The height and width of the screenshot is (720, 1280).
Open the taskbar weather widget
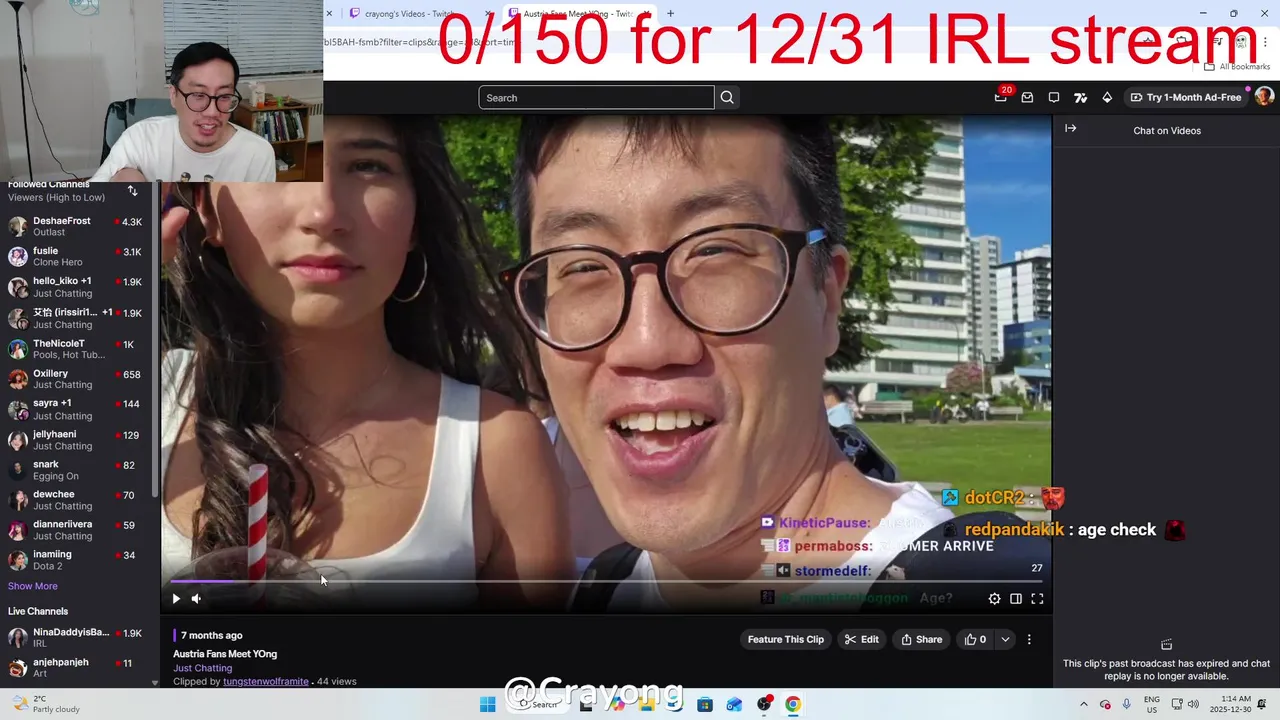point(46,704)
